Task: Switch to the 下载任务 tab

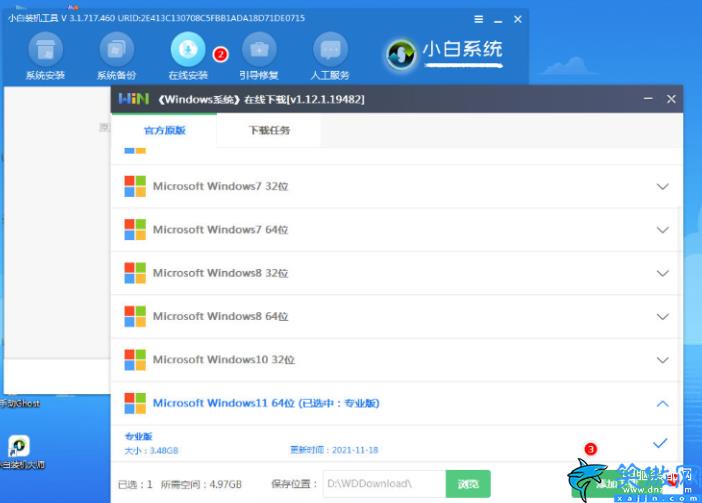Action: 269,130
